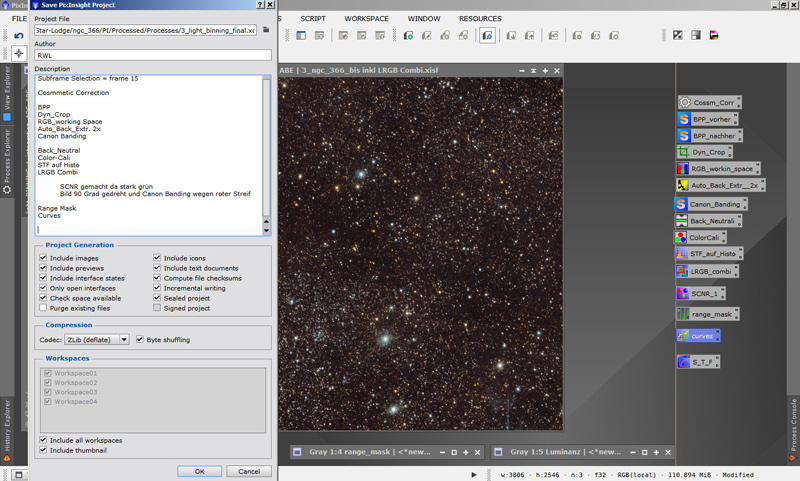Screen dimensions: 800x481
Task: Enable Purge existing files checkbox
Action: pos(43,308)
